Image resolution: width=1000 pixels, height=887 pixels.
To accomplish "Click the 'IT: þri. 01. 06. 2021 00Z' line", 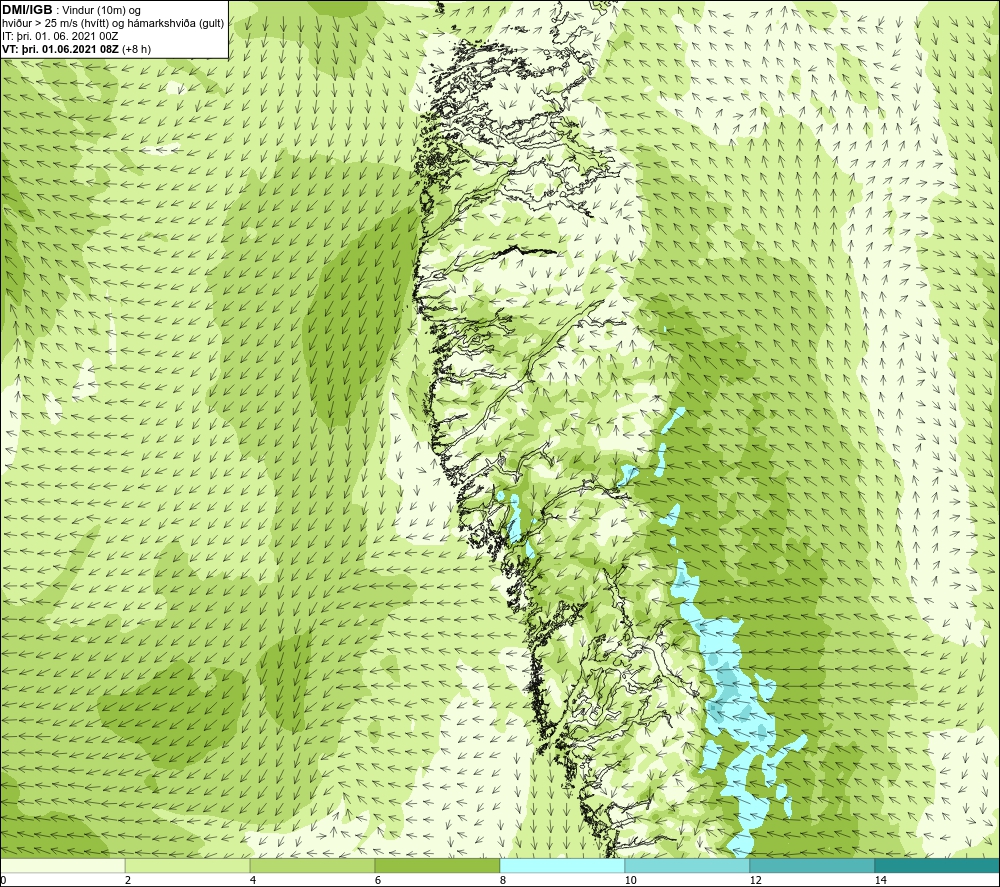I will pyautogui.click(x=60, y=36).
